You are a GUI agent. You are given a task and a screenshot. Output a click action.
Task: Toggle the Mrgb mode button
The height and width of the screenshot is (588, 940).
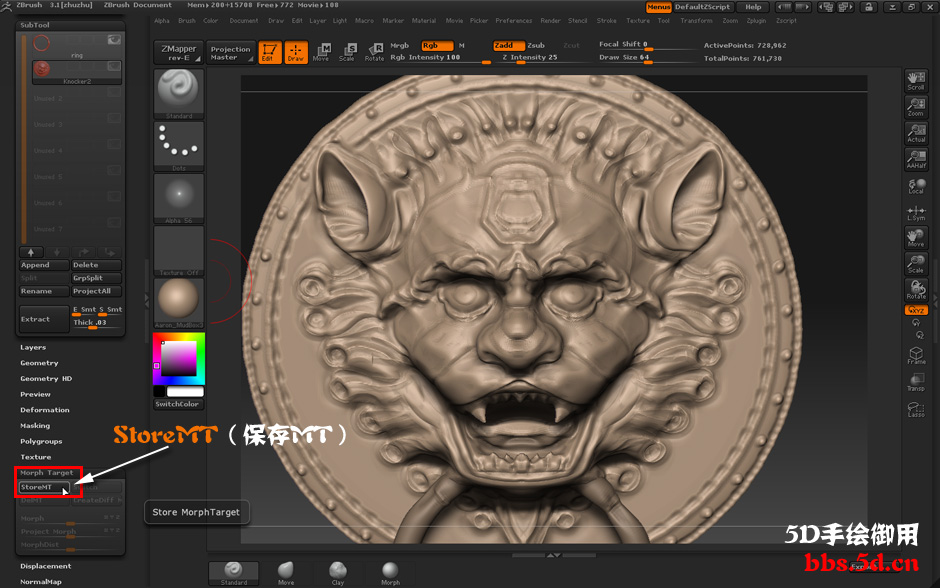(x=399, y=46)
